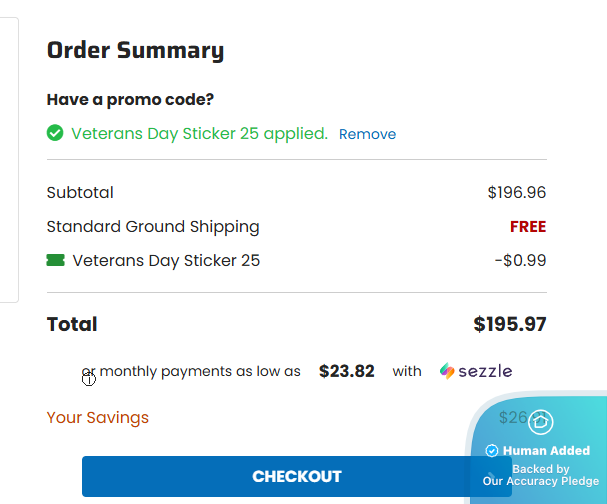Click the Sezzle logo
This screenshot has width=607, height=504.
click(x=476, y=371)
